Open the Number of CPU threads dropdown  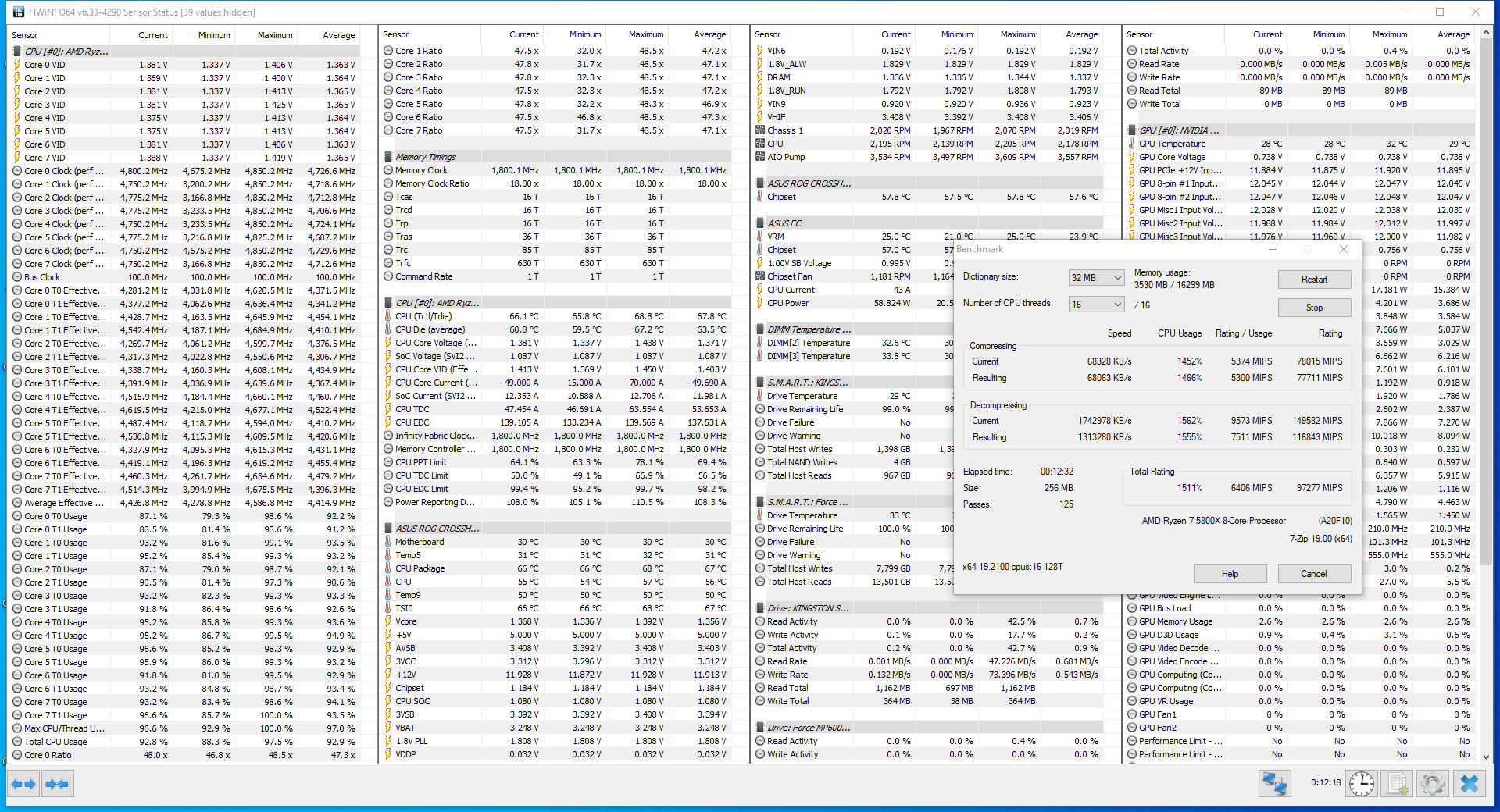[x=1096, y=304]
